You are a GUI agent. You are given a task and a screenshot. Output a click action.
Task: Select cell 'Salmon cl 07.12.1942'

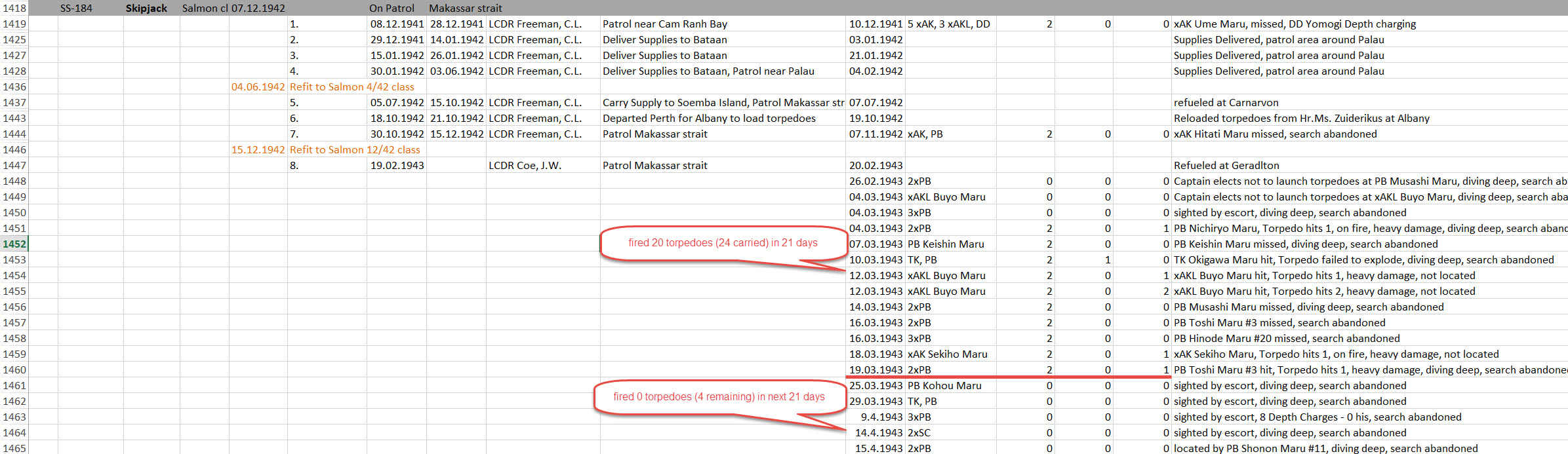point(233,8)
